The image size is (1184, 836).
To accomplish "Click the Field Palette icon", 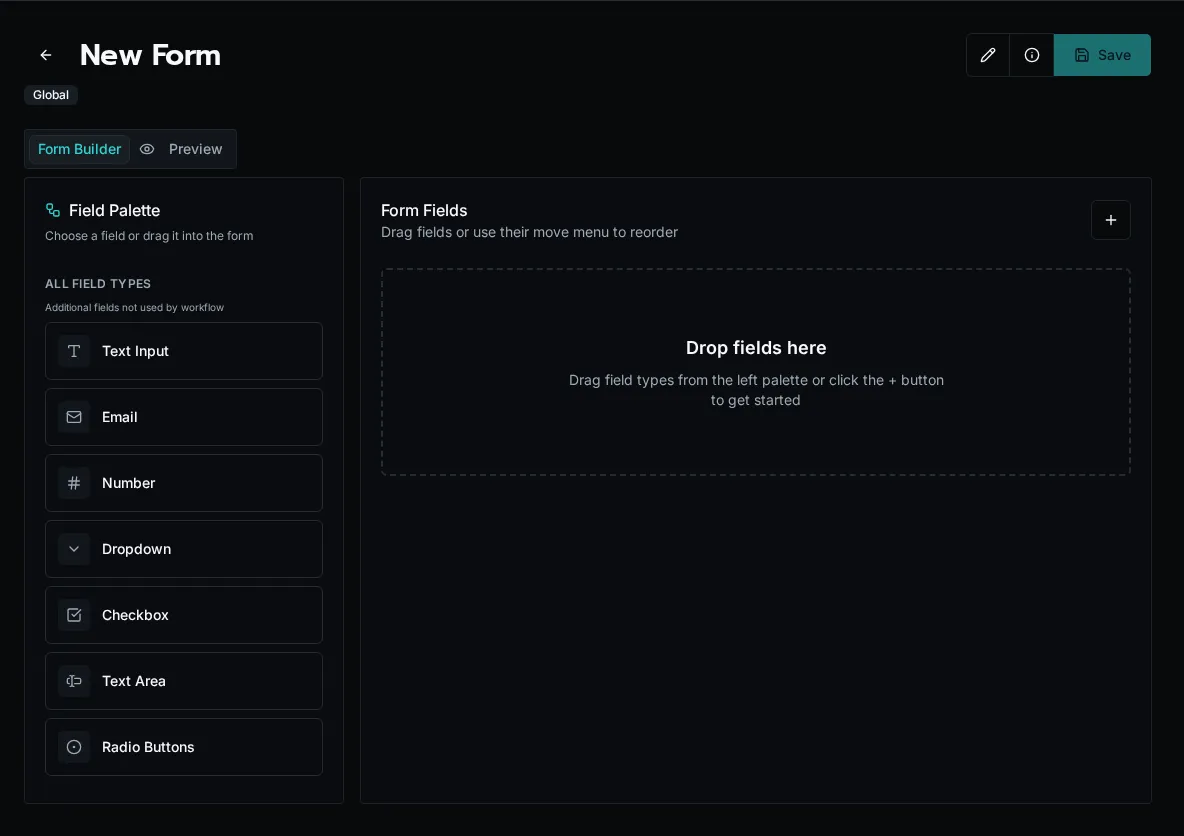I will coord(53,210).
